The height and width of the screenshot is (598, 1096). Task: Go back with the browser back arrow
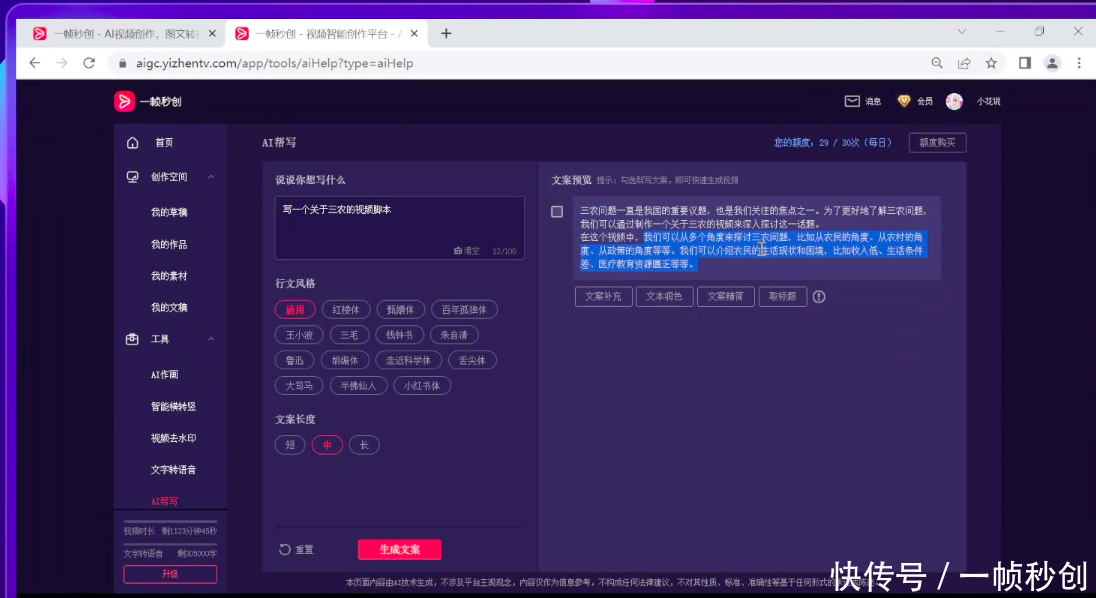(x=34, y=63)
